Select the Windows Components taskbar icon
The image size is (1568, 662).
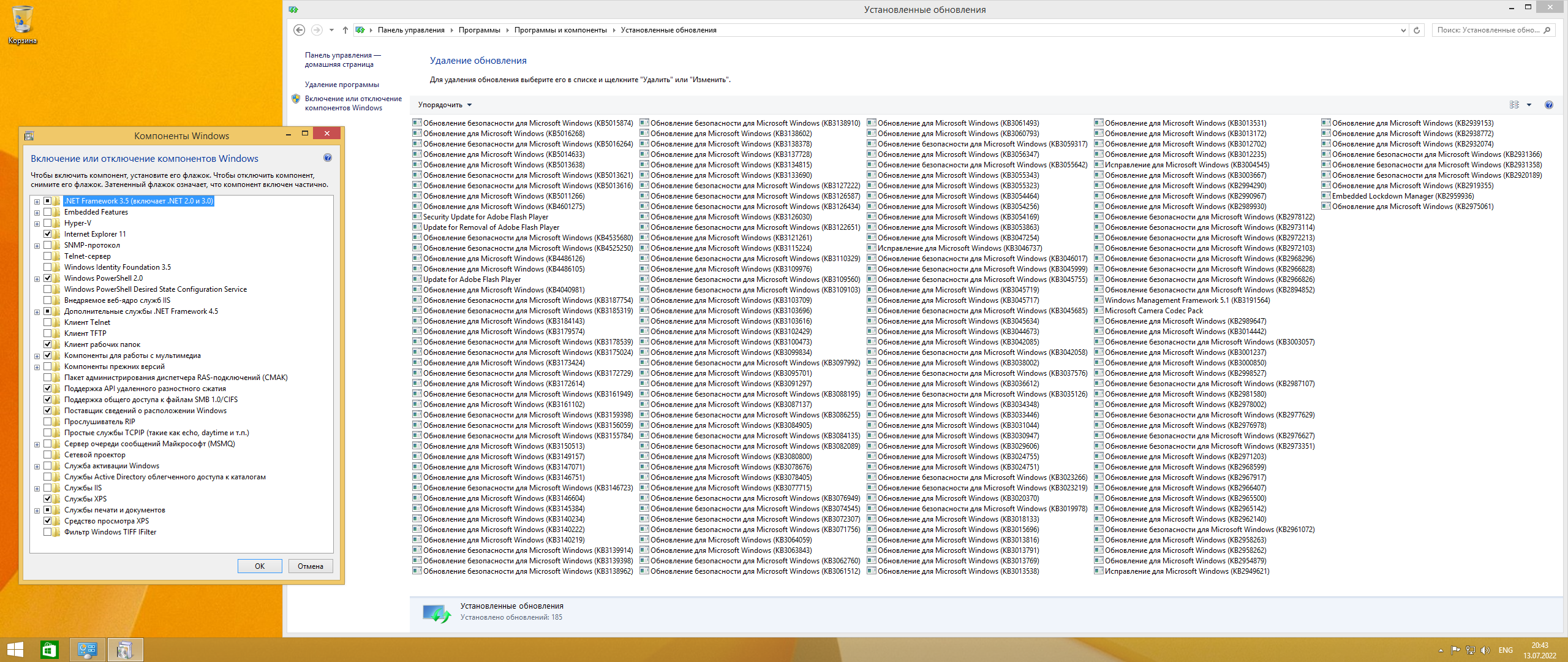[x=125, y=650]
